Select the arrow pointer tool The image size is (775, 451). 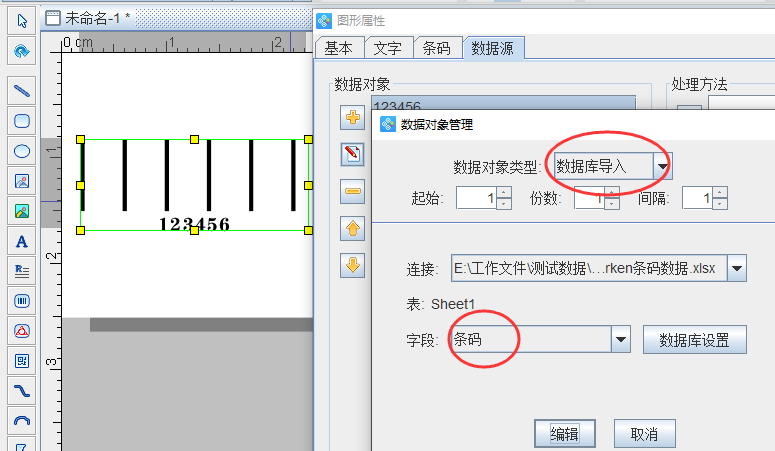click(x=21, y=20)
